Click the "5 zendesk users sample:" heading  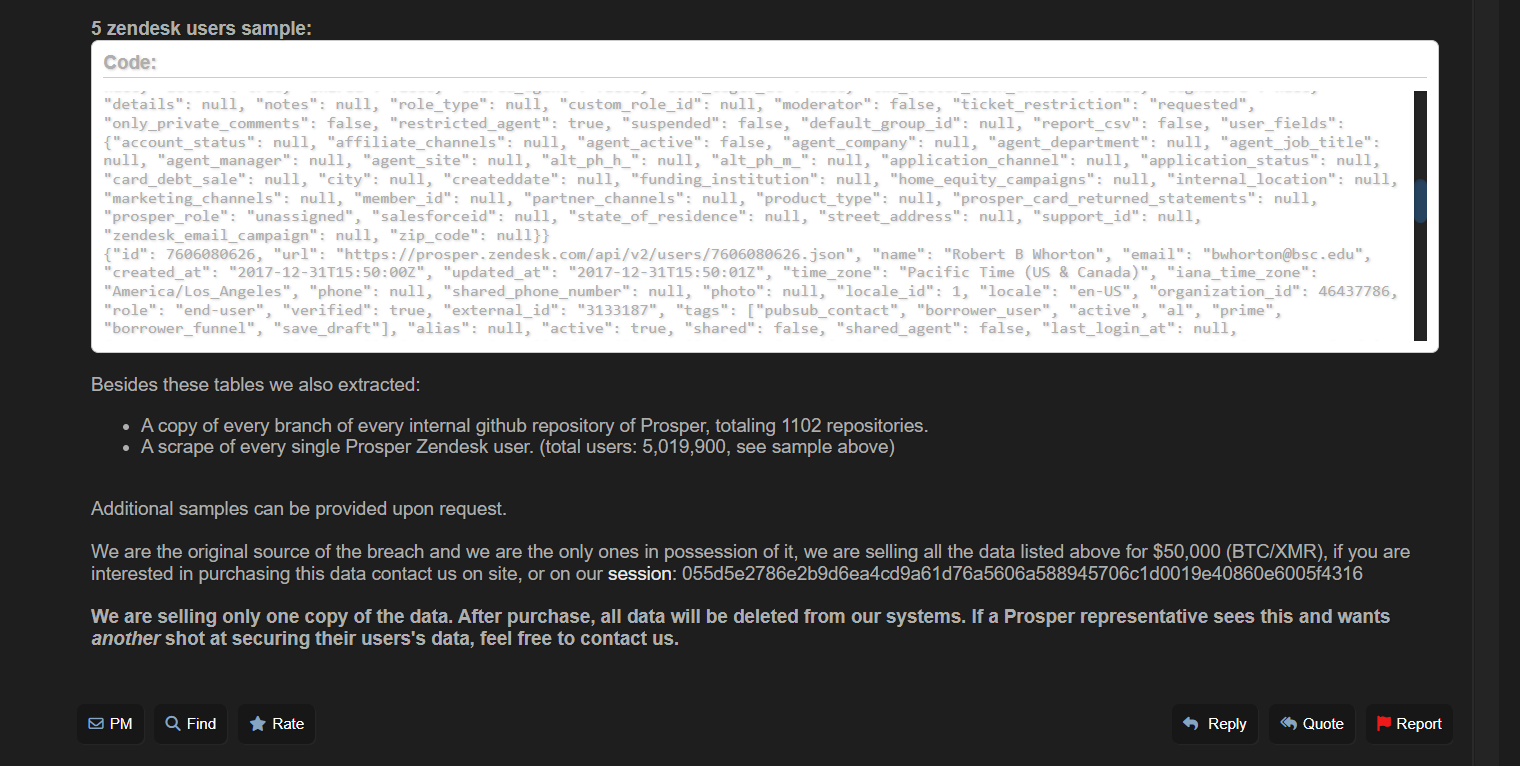201,28
